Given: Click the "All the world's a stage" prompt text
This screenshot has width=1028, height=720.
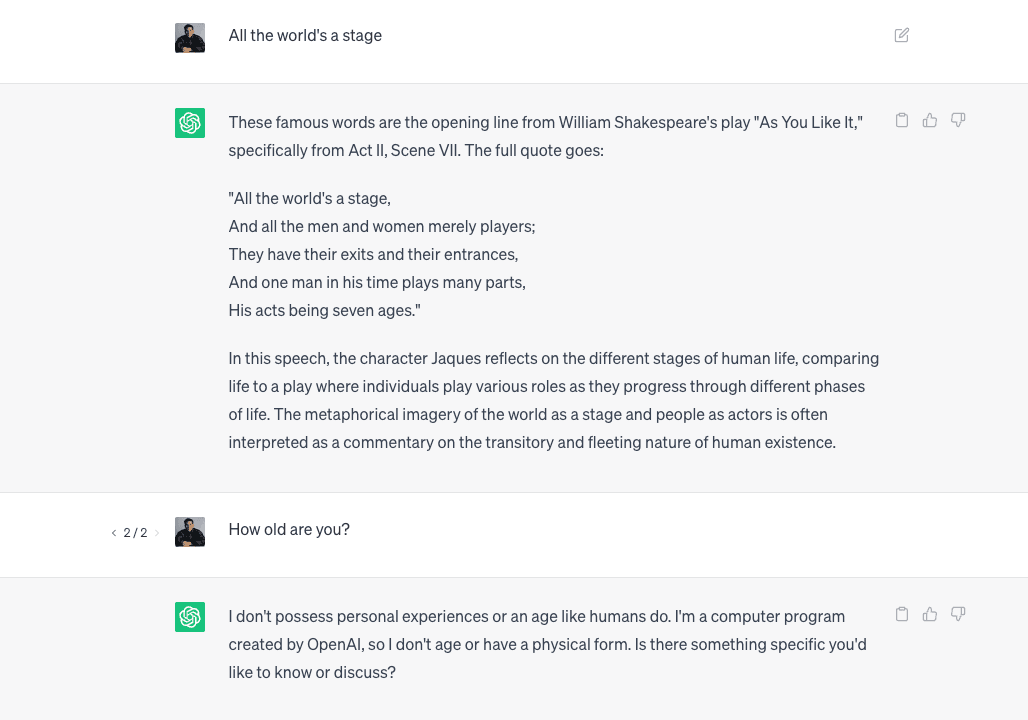Looking at the screenshot, I should [x=305, y=35].
